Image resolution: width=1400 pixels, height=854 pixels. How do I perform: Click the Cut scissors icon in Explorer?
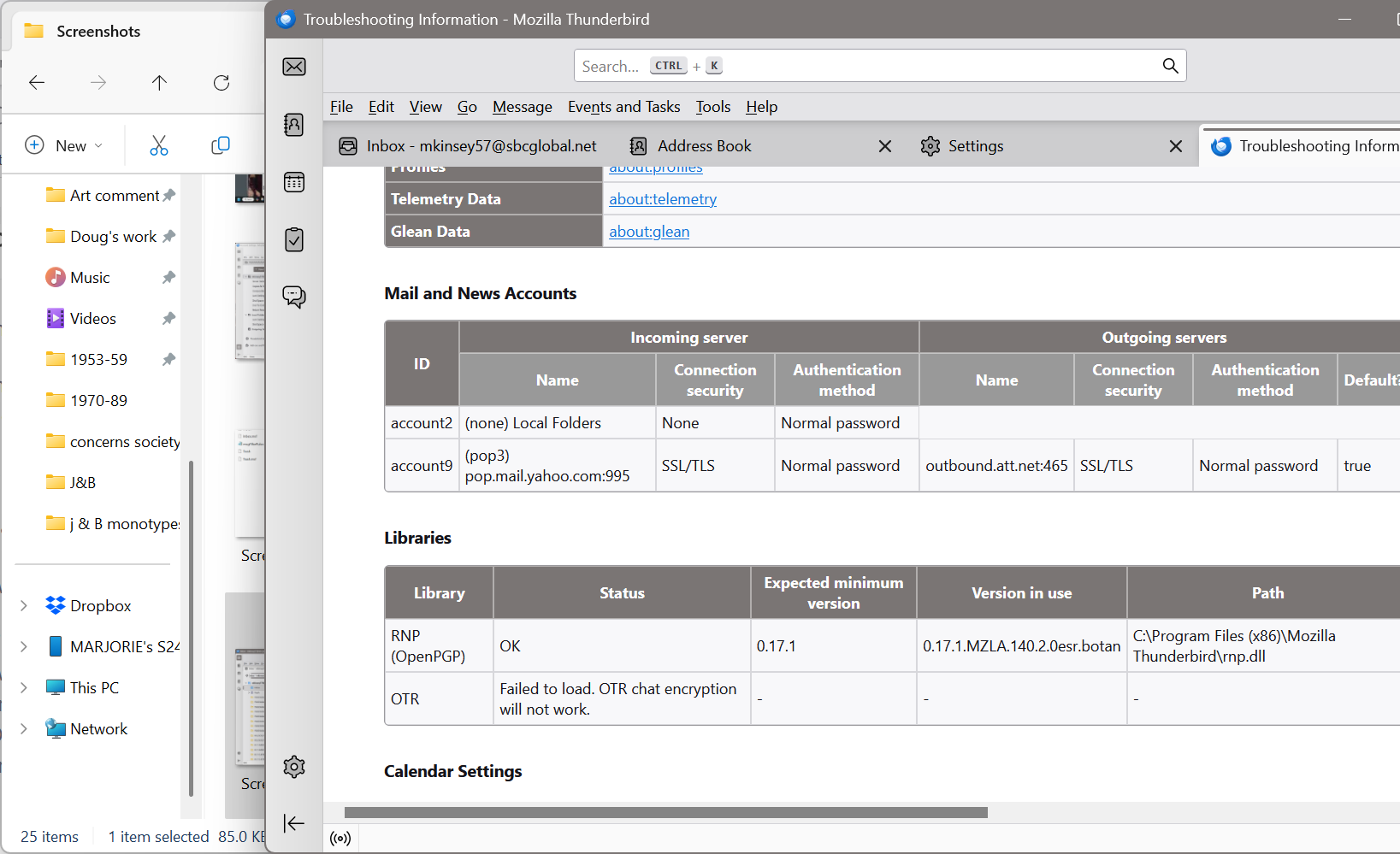(159, 145)
